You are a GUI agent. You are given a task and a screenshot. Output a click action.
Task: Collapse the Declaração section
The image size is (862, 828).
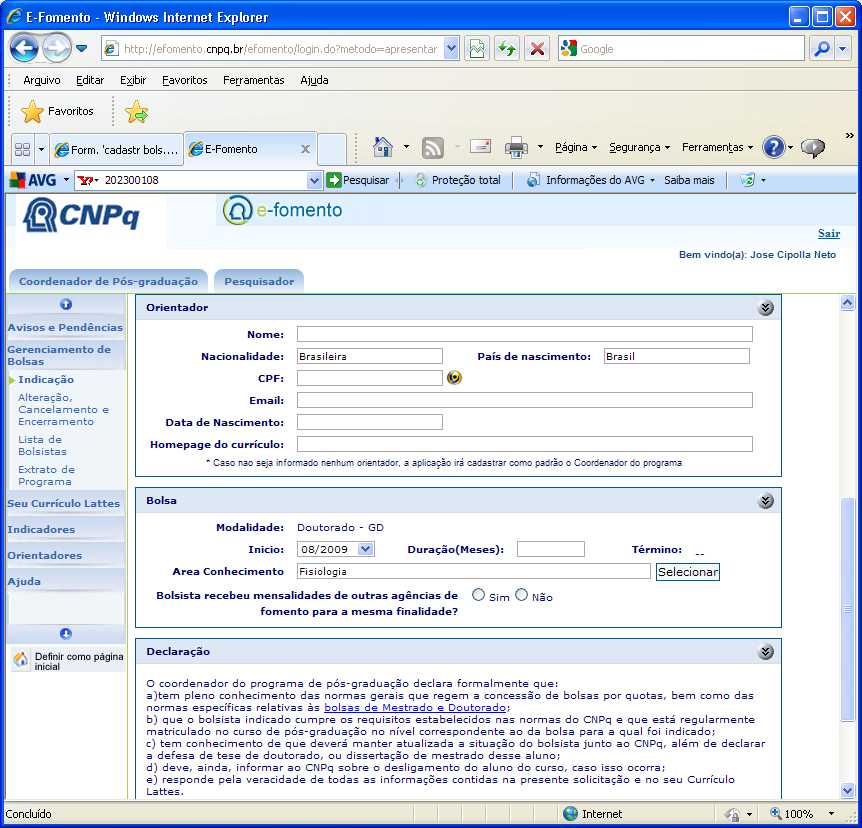(x=765, y=652)
